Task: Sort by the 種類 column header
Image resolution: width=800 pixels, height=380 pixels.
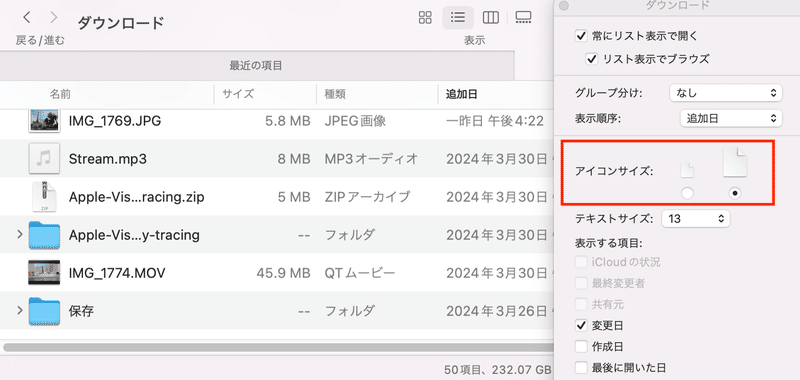Action: [x=335, y=94]
